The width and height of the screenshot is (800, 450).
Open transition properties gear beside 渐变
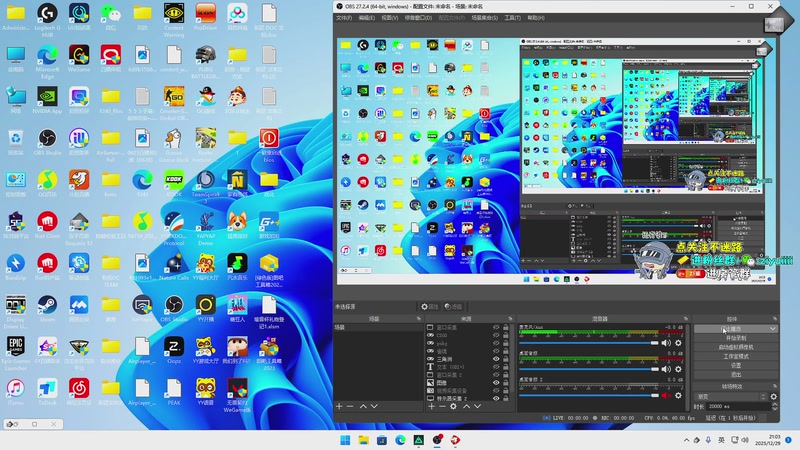click(x=773, y=396)
